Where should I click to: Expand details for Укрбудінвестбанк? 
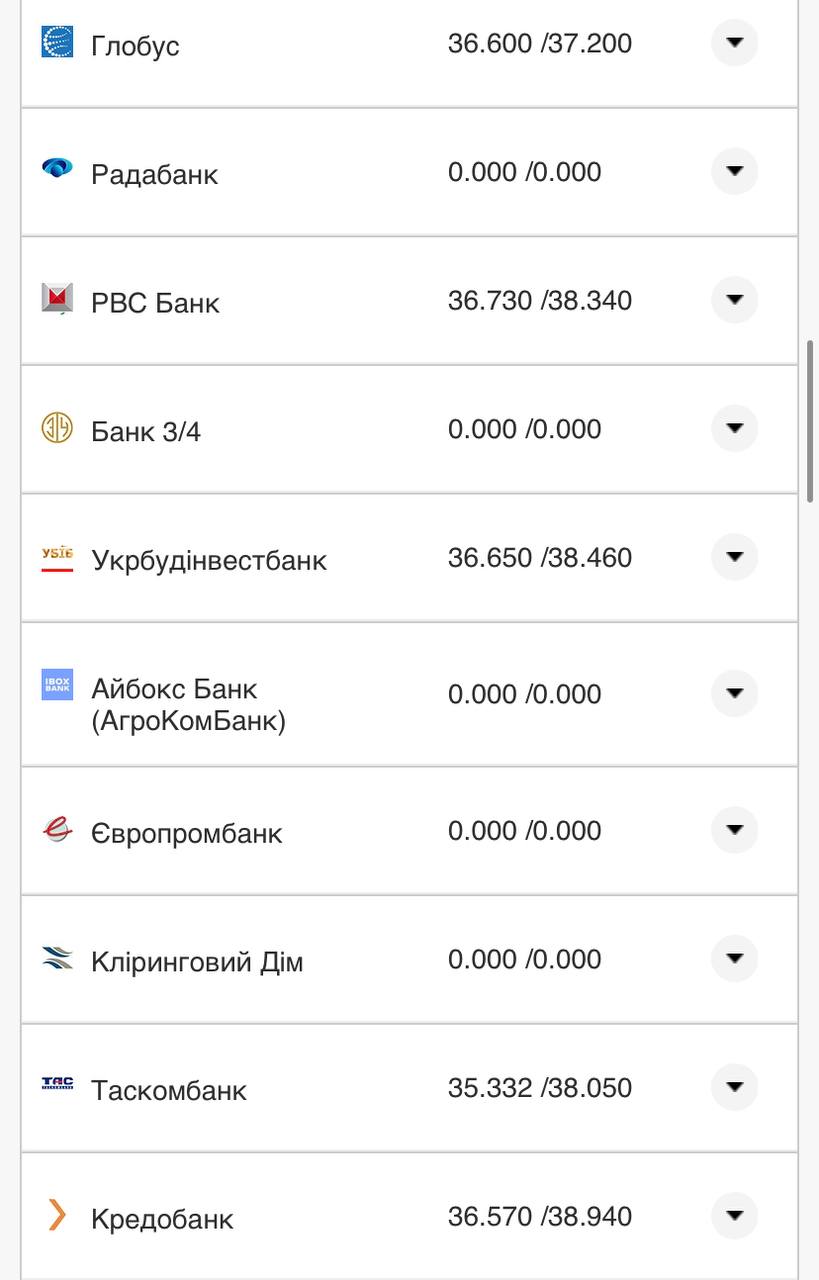point(734,558)
